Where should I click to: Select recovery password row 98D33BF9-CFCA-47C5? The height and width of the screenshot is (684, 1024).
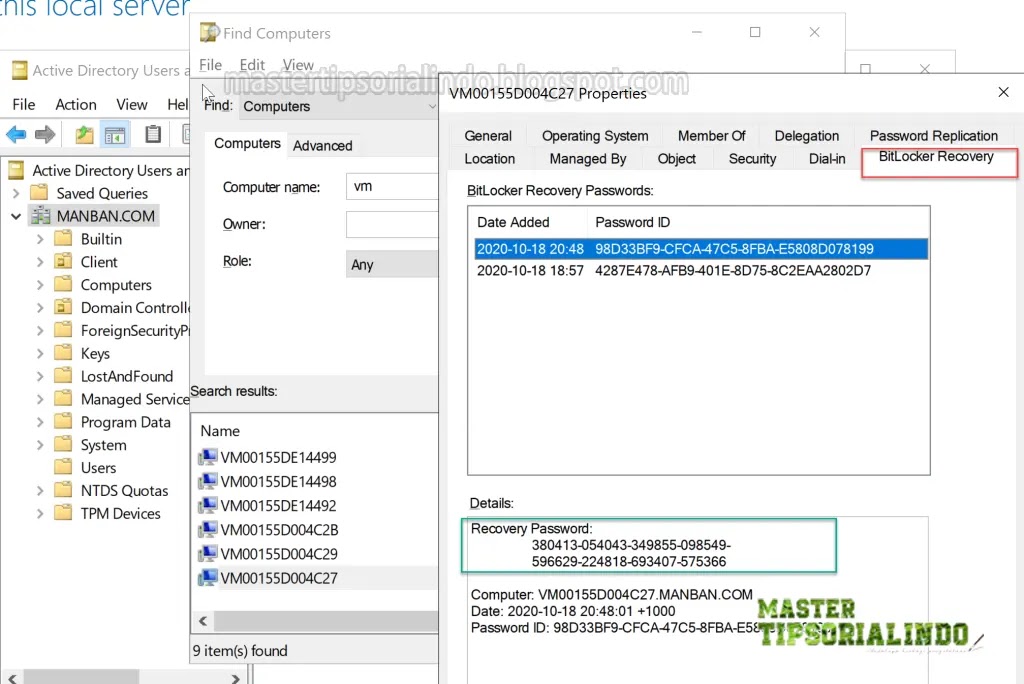(701, 249)
